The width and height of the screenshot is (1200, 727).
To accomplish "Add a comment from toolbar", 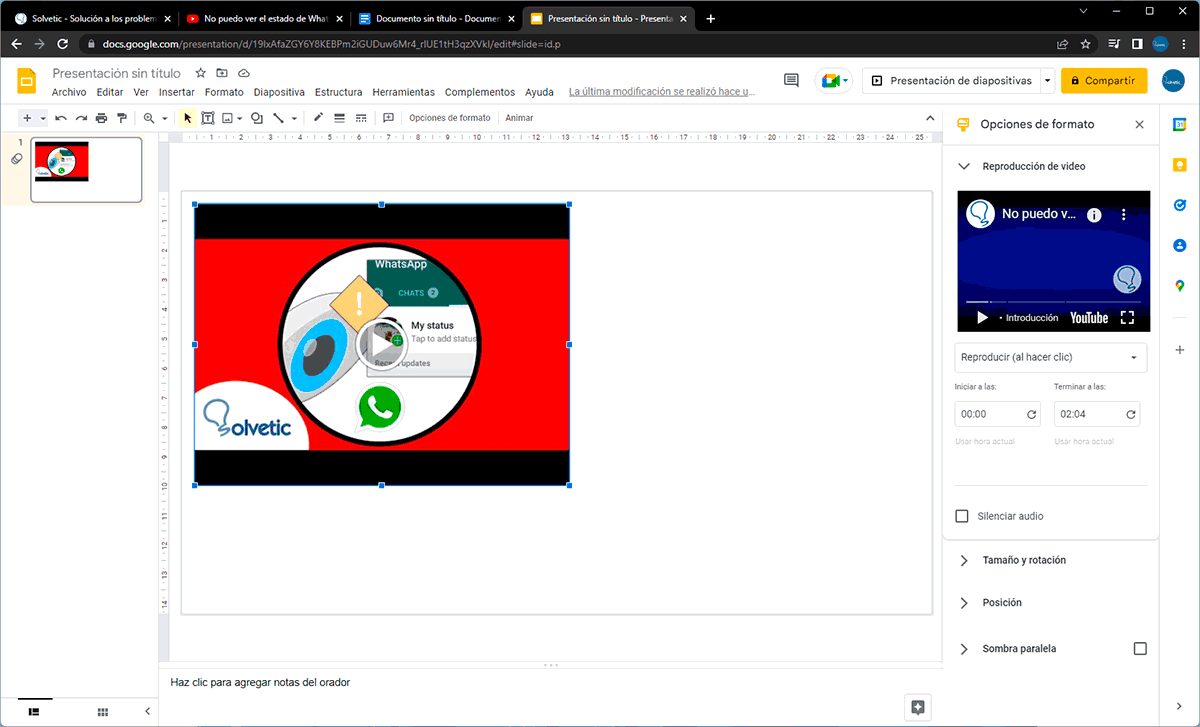I will (388, 118).
